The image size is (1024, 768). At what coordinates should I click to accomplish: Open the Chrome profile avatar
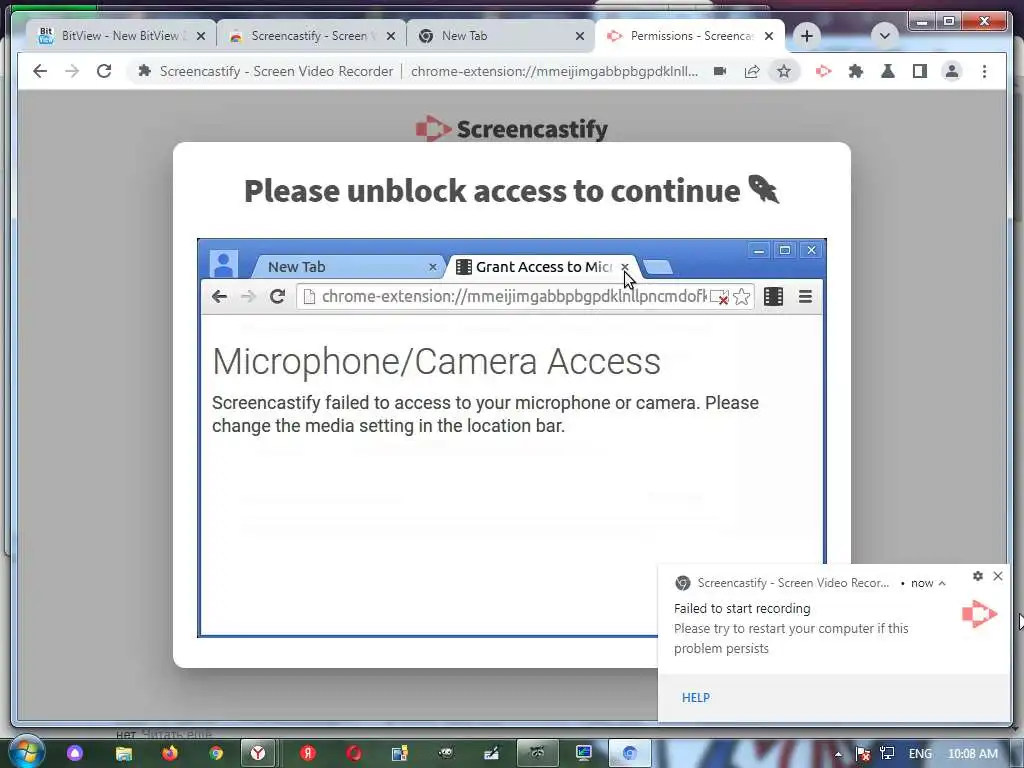pos(952,71)
